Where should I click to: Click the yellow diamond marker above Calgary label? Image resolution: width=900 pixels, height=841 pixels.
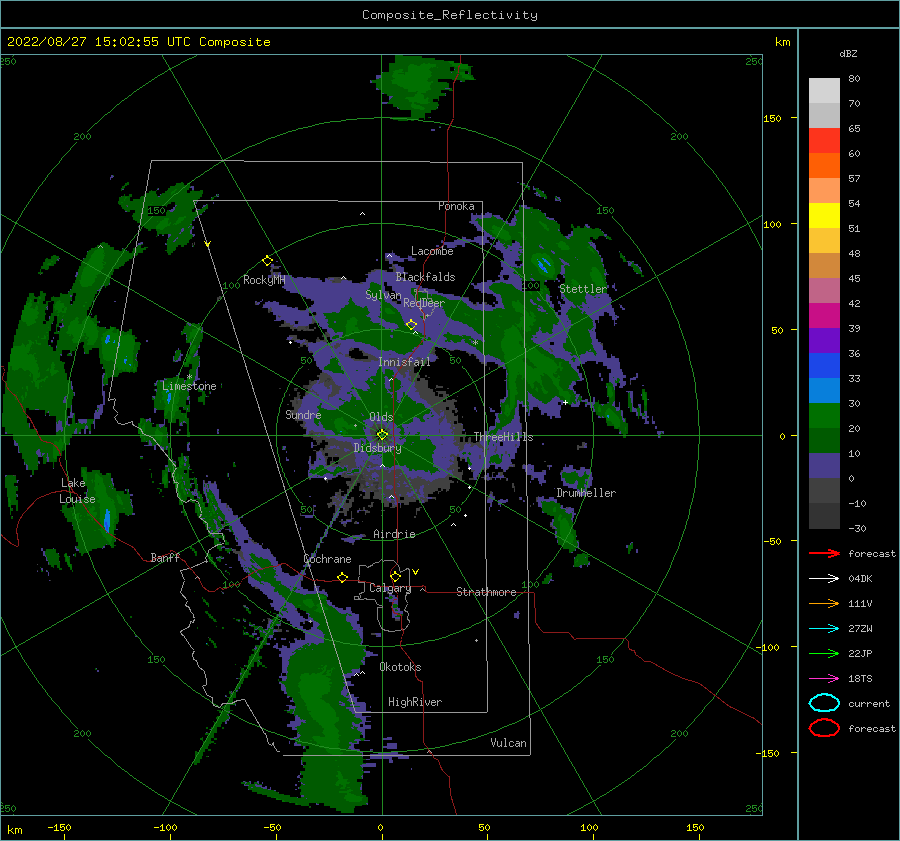395,576
